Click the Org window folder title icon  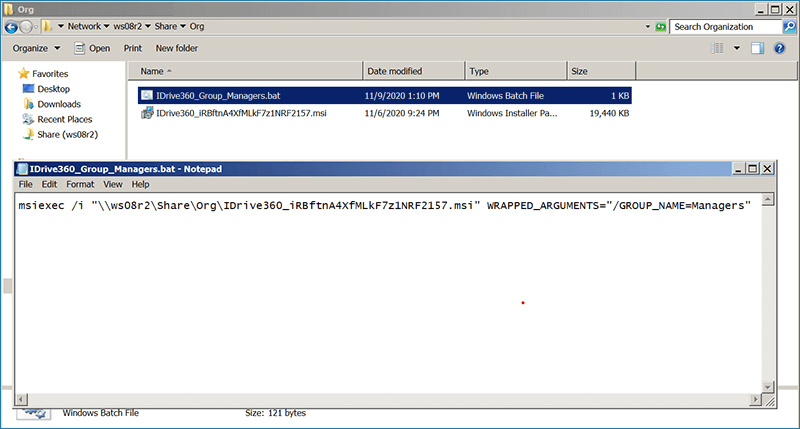coord(9,9)
